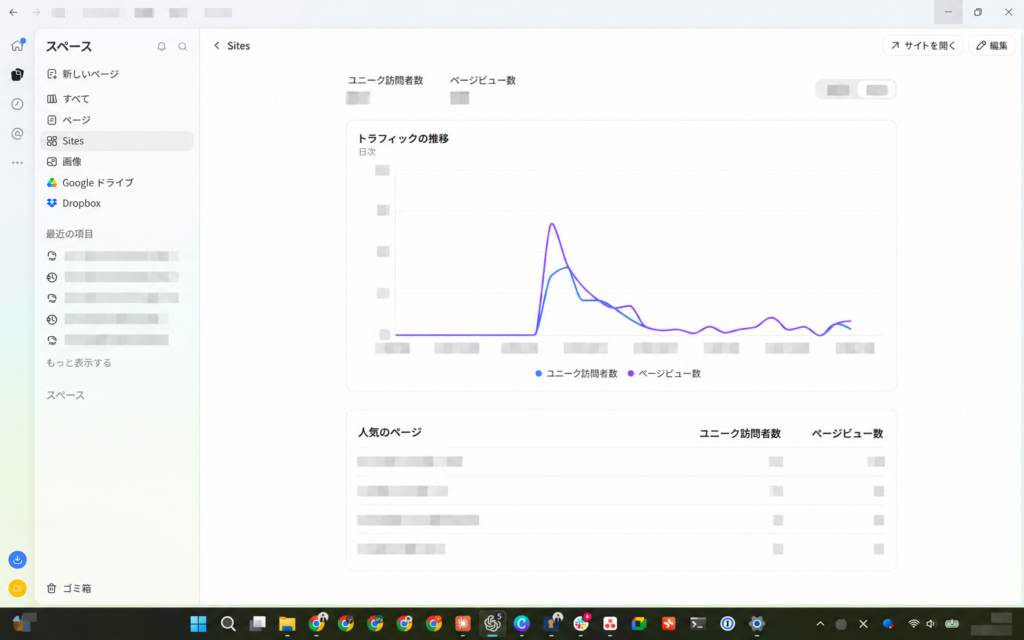The image size is (1024, 640).
Task: Open the Windows Start button
Action: click(199, 624)
